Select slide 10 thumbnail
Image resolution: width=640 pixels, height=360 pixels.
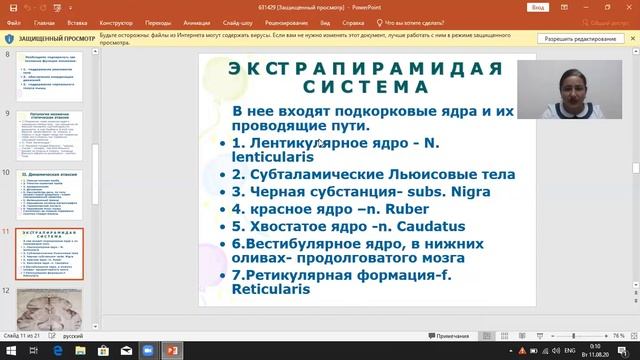49,195
